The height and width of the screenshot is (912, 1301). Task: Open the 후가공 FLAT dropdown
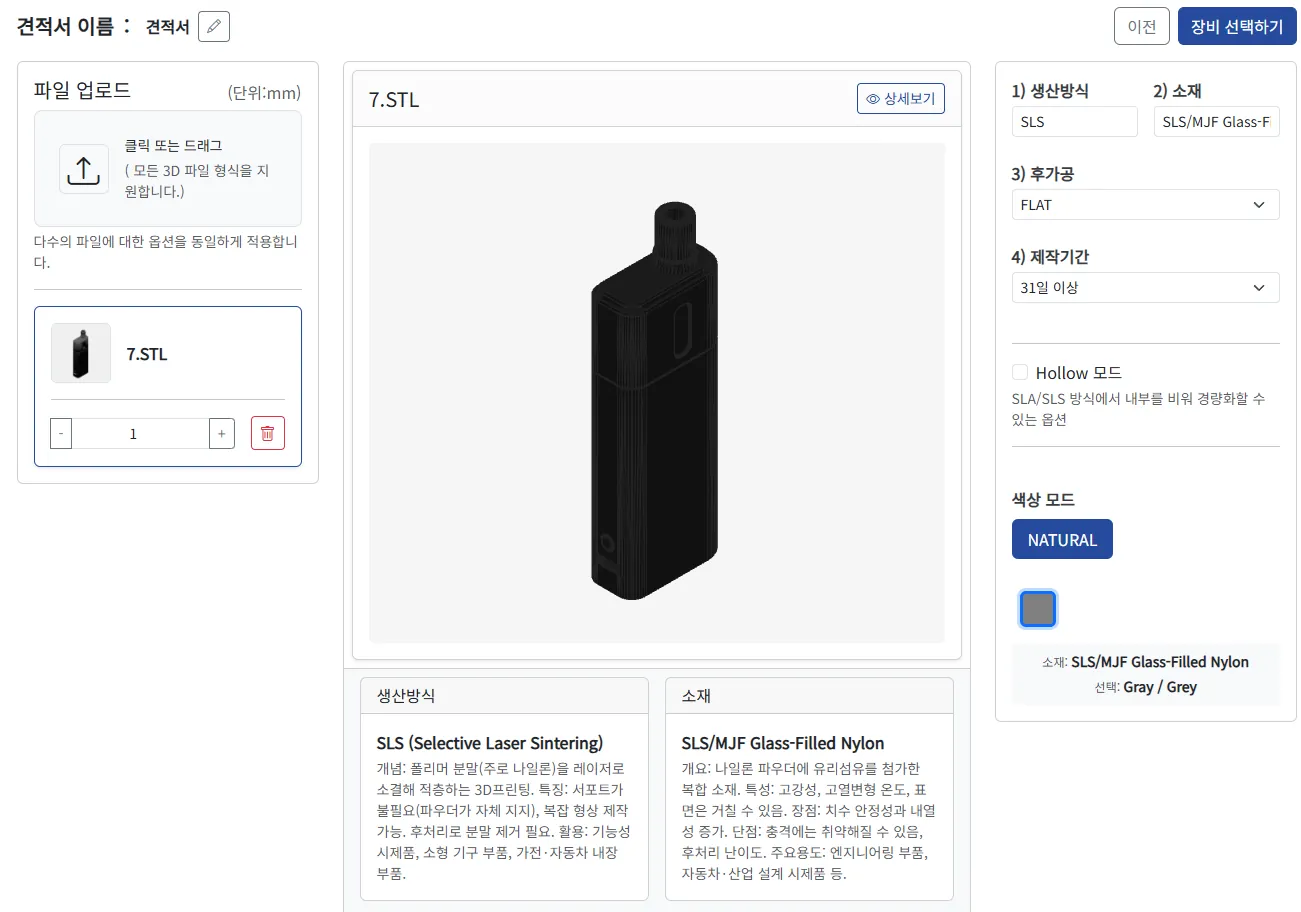[x=1145, y=205]
